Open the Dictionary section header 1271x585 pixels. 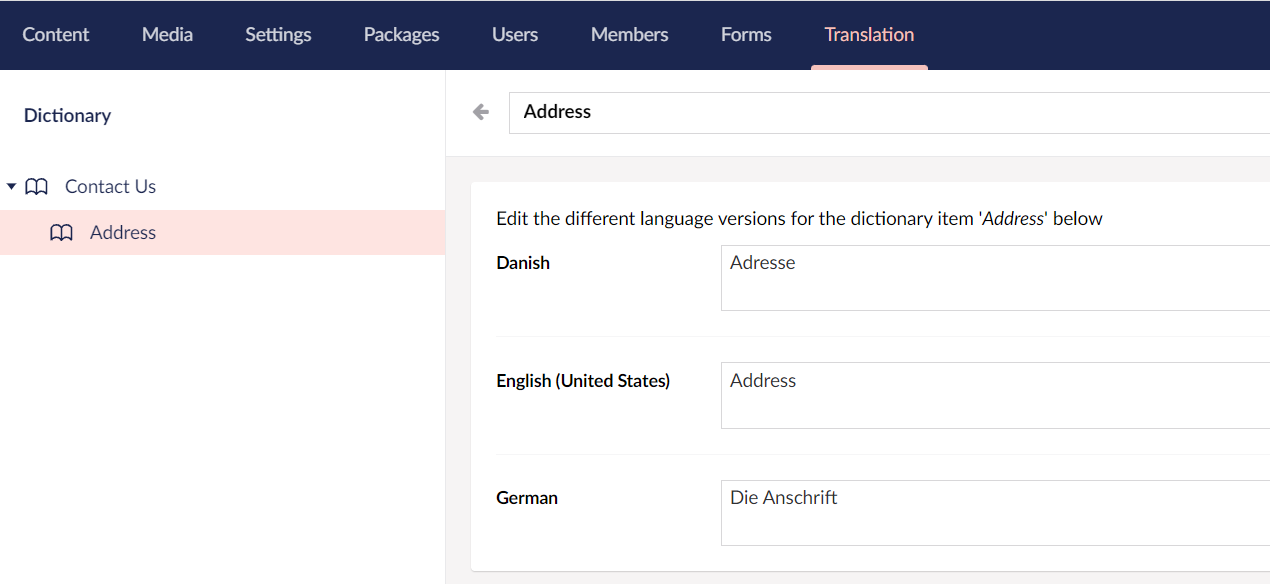[67, 116]
